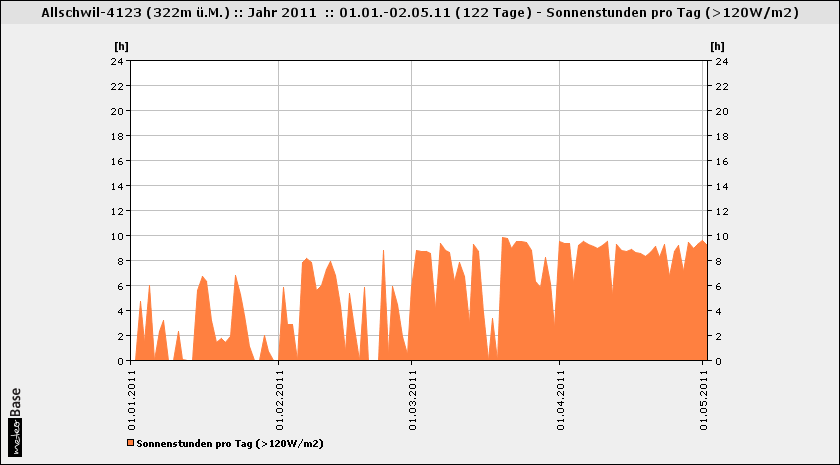This screenshot has width=840, height=465.
Task: Click the right axis unit label [h]
Action: pyautogui.click(x=717, y=47)
